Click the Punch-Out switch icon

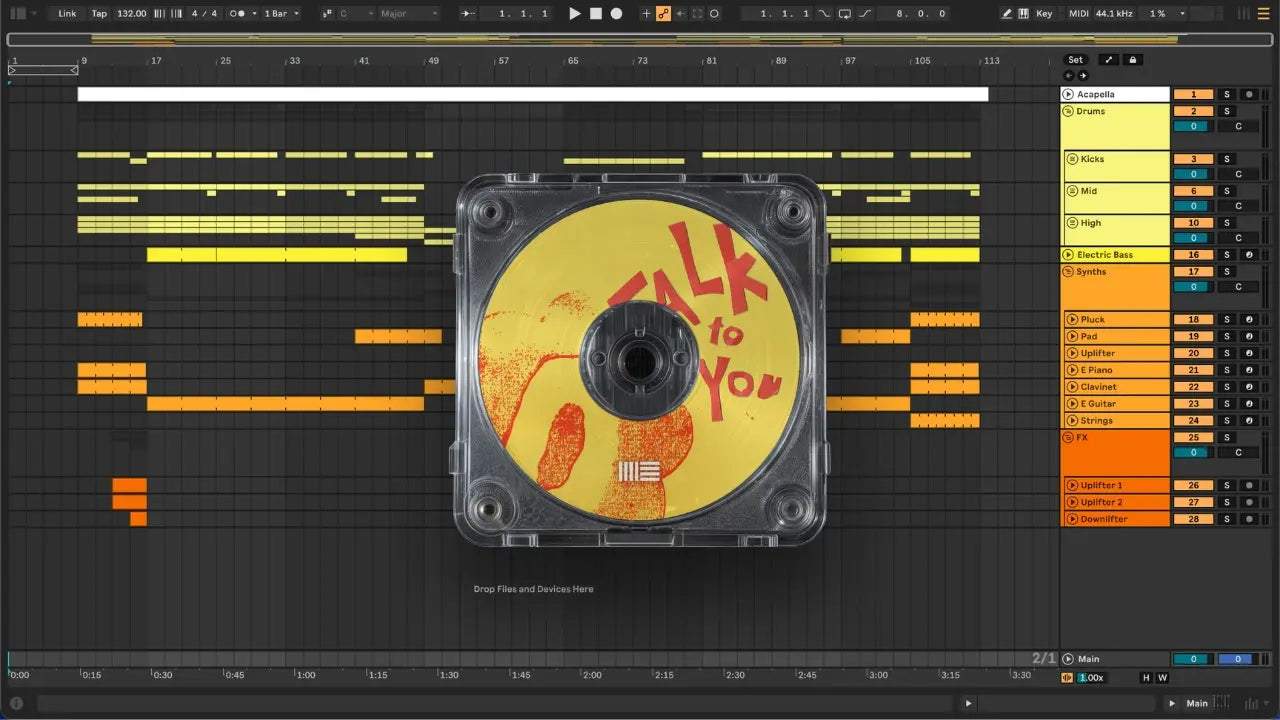point(865,14)
